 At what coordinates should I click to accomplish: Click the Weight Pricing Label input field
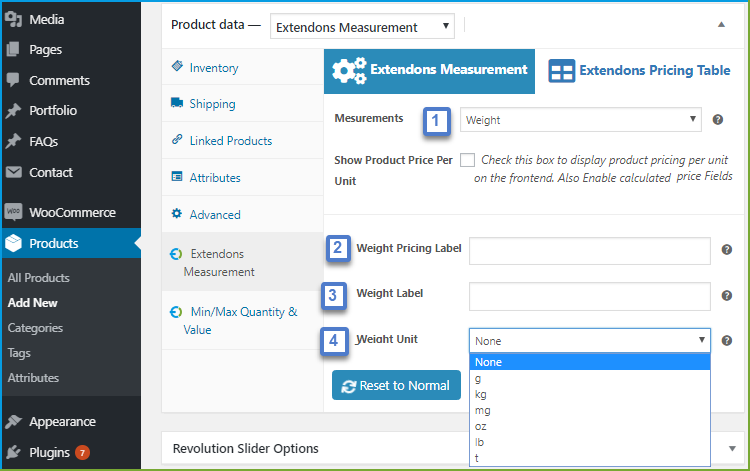(x=590, y=251)
